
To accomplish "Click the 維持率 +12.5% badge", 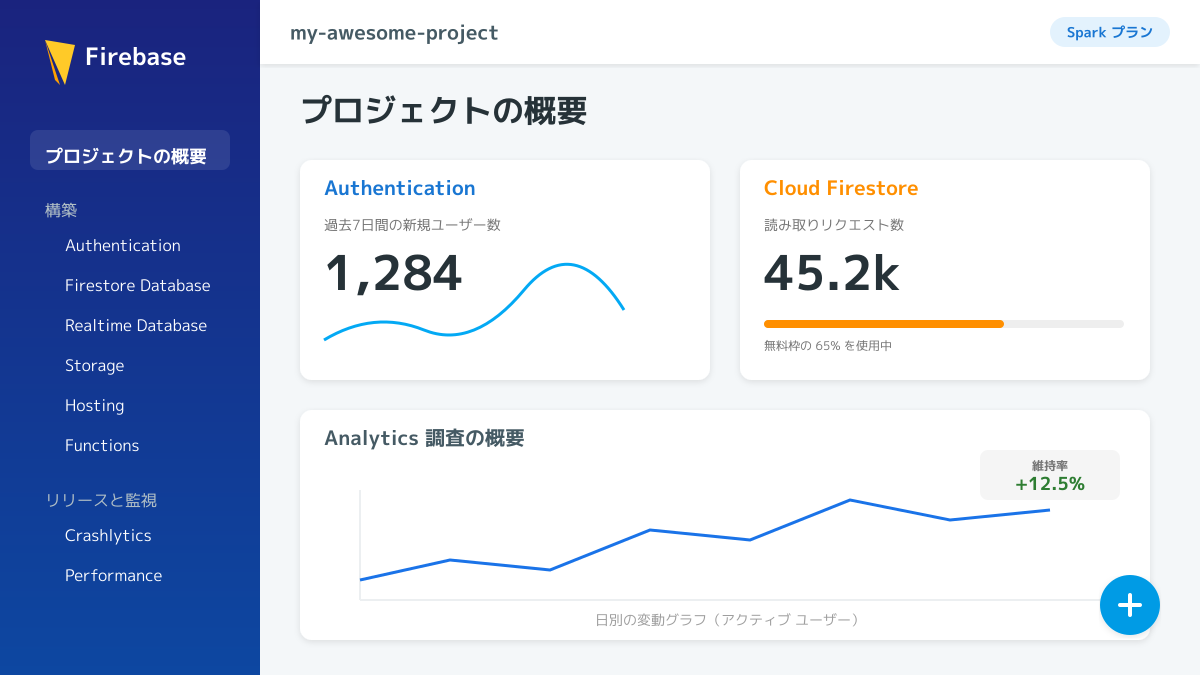I will (x=1050, y=475).
